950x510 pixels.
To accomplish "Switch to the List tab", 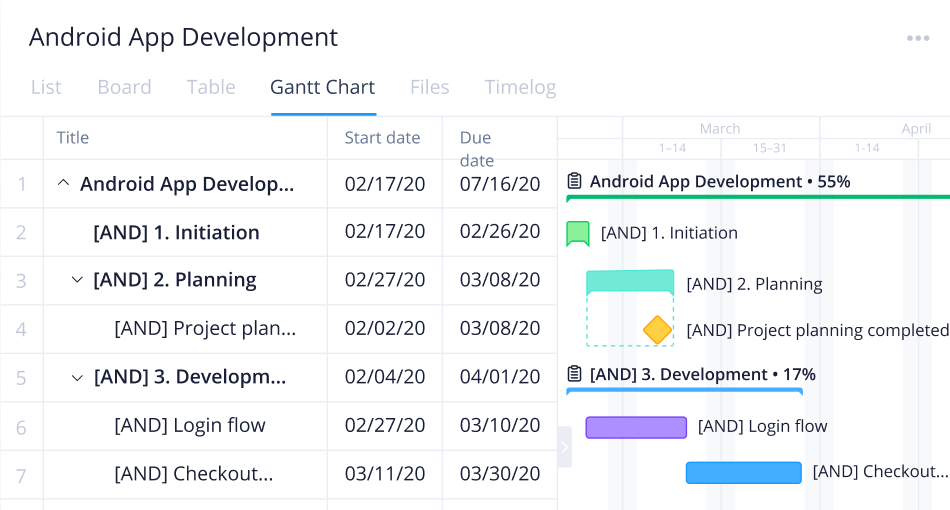I will pyautogui.click(x=46, y=87).
